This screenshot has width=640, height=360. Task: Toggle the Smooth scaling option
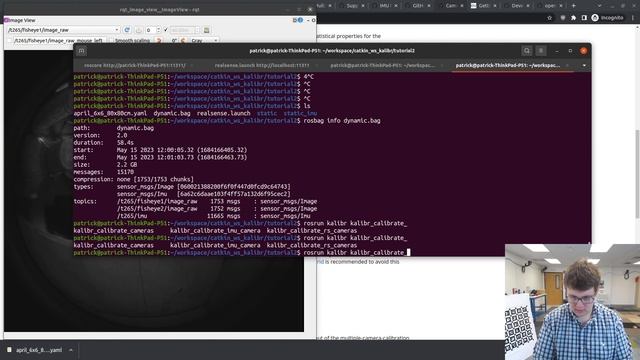[129, 40]
